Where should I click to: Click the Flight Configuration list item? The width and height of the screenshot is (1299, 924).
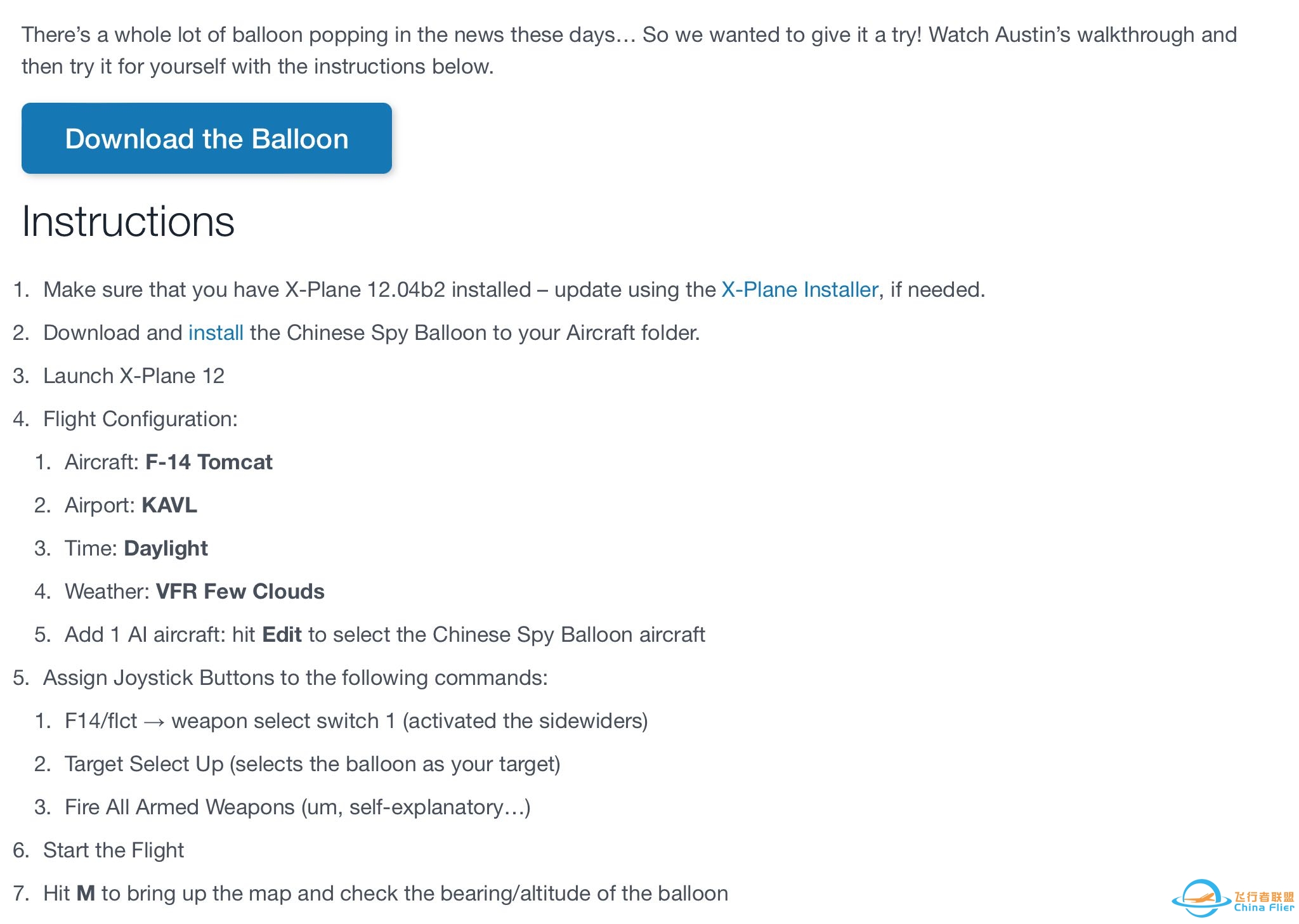(x=140, y=419)
